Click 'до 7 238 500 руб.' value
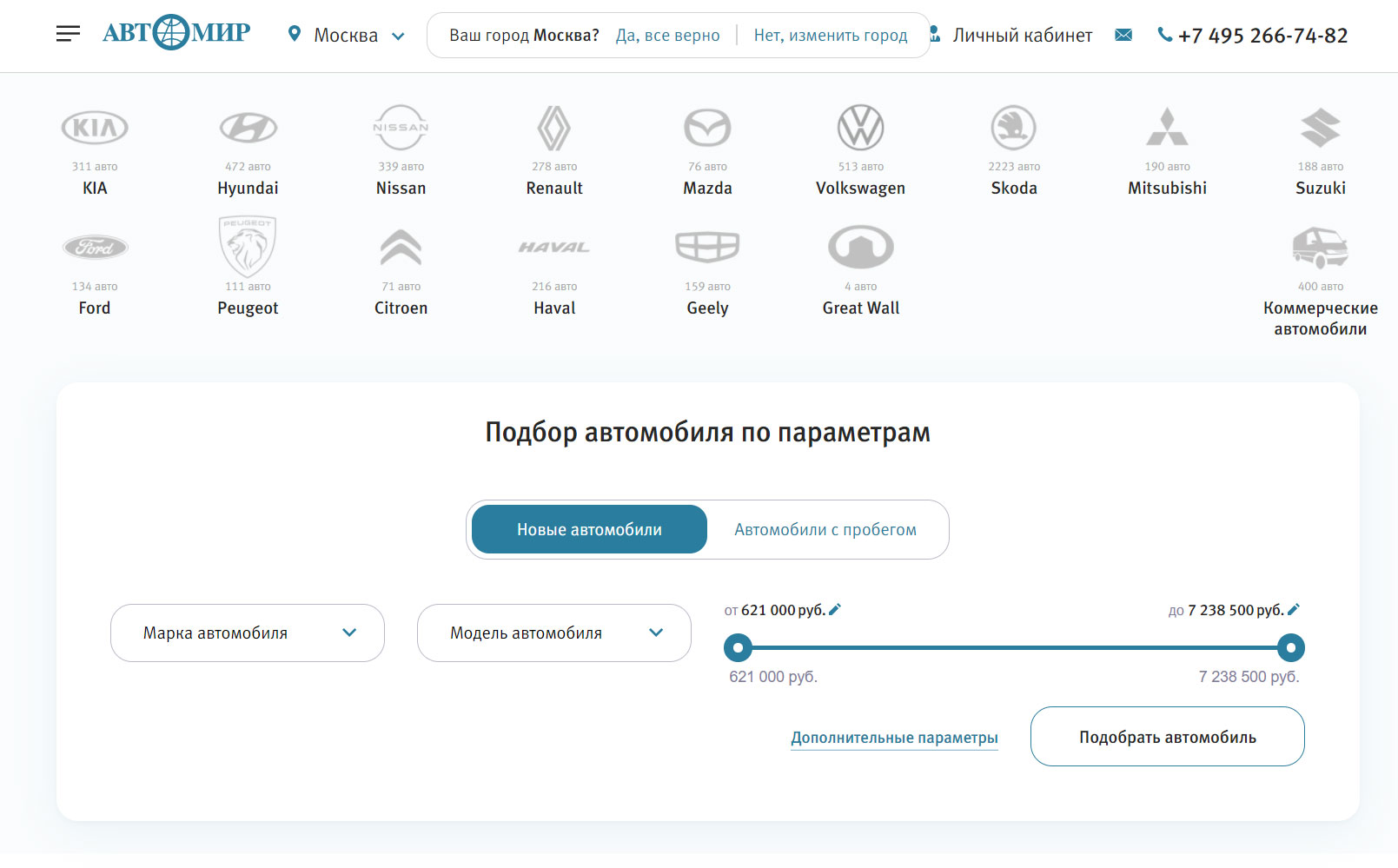 click(1226, 610)
